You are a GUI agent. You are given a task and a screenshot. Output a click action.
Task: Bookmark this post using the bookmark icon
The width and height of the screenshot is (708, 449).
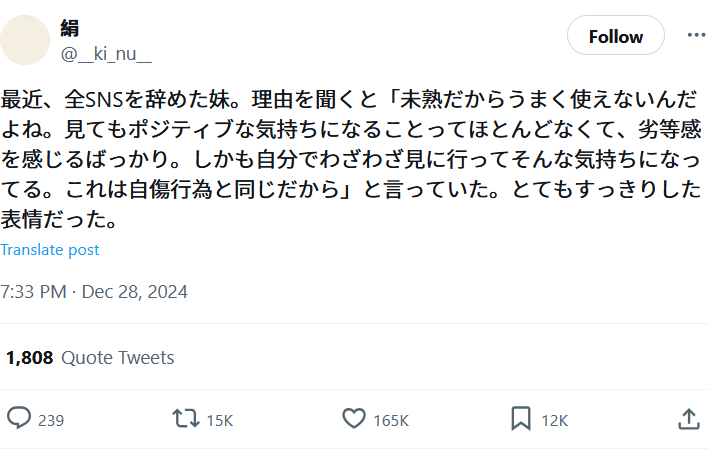tap(521, 419)
